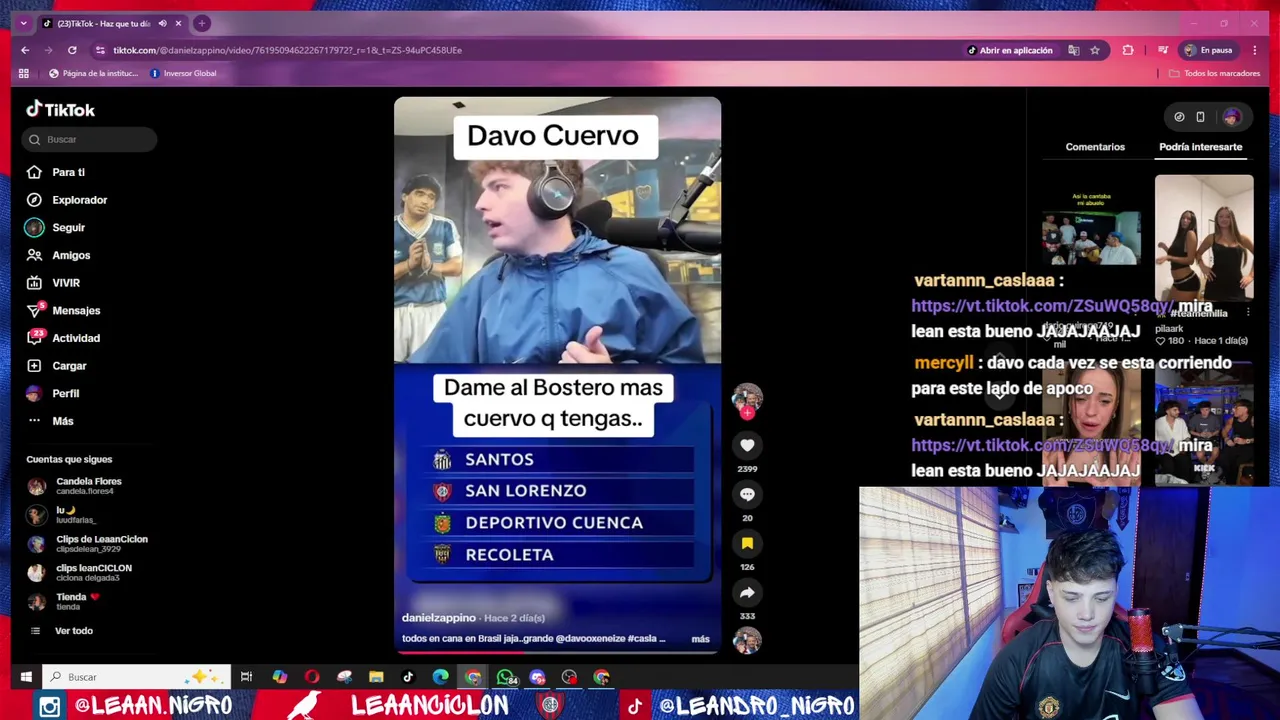Expand caption with más link
1280x720 pixels.
pyautogui.click(x=700, y=639)
